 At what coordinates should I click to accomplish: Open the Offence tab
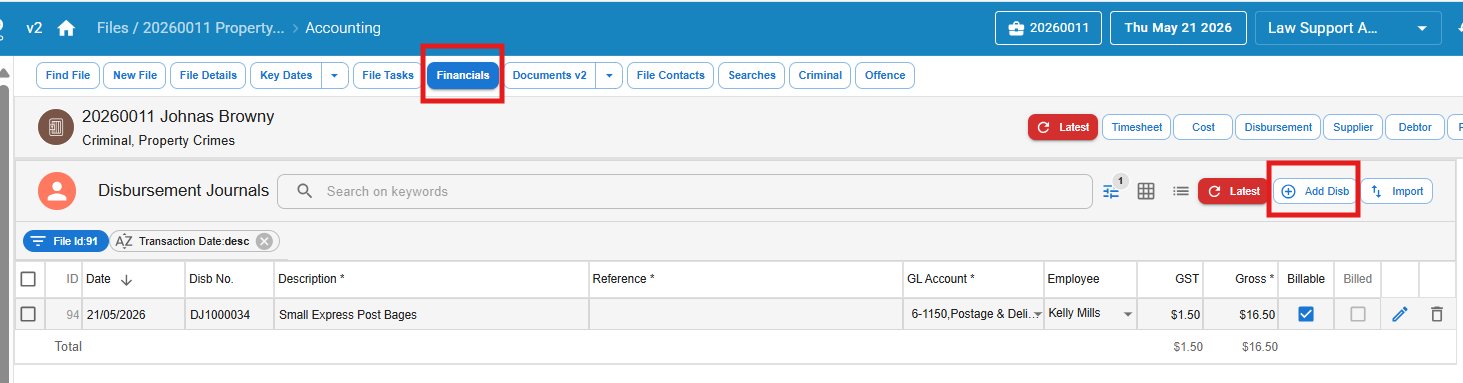pyautogui.click(x=885, y=75)
